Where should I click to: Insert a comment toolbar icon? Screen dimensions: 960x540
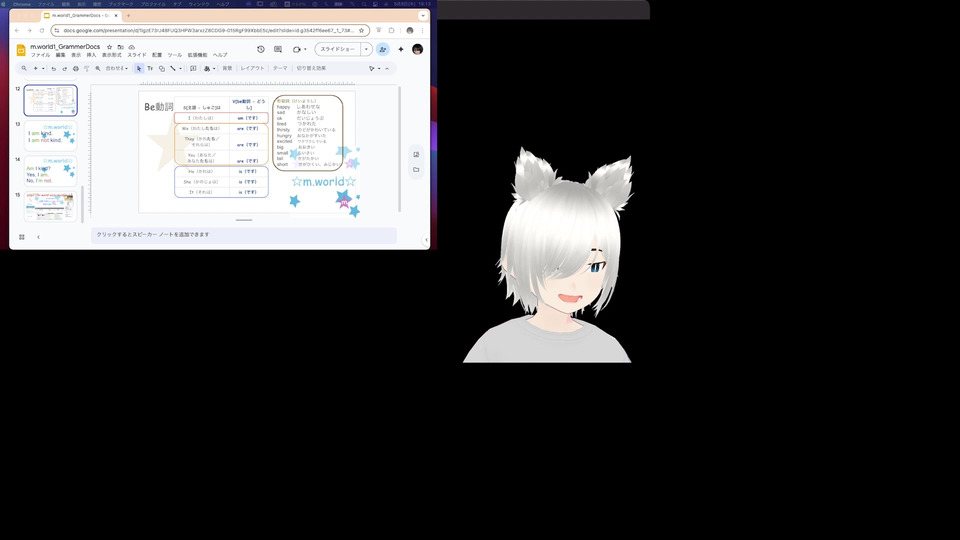tap(193, 69)
